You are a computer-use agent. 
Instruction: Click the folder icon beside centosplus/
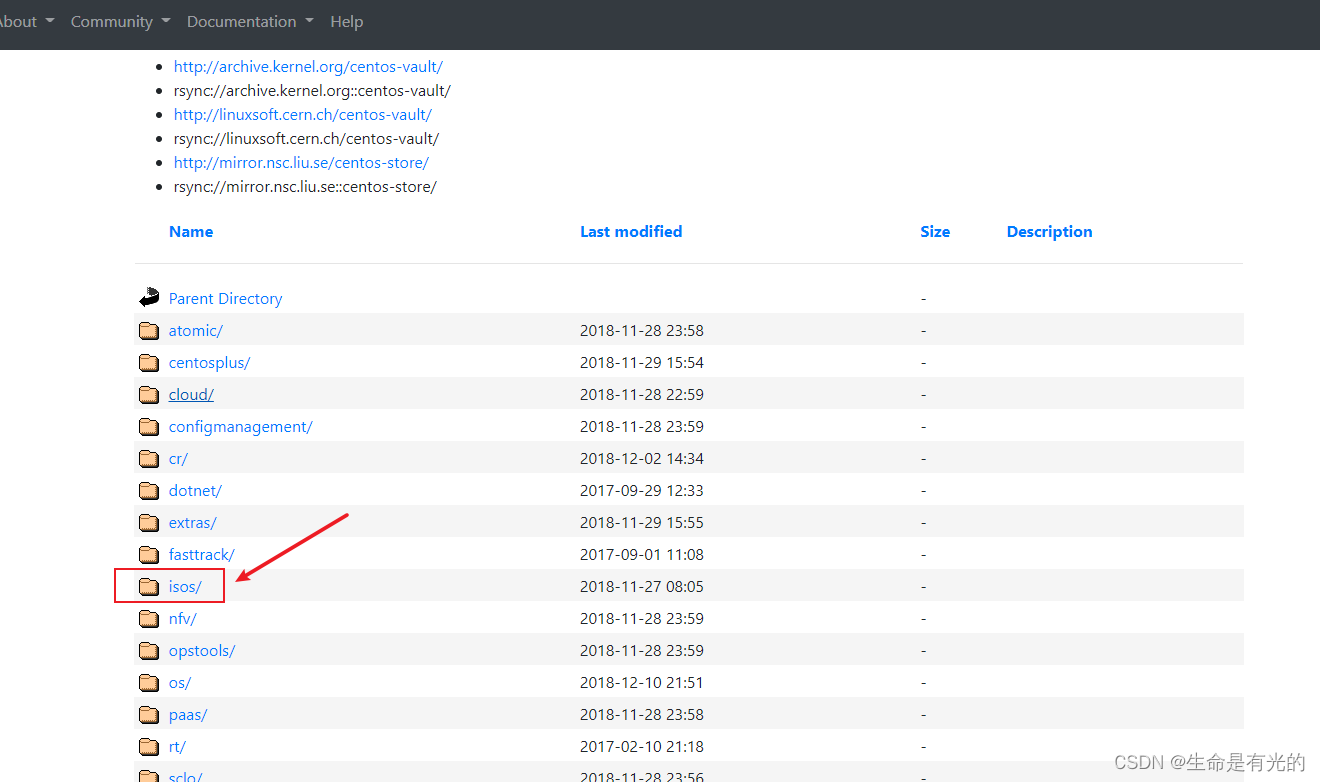(x=149, y=362)
